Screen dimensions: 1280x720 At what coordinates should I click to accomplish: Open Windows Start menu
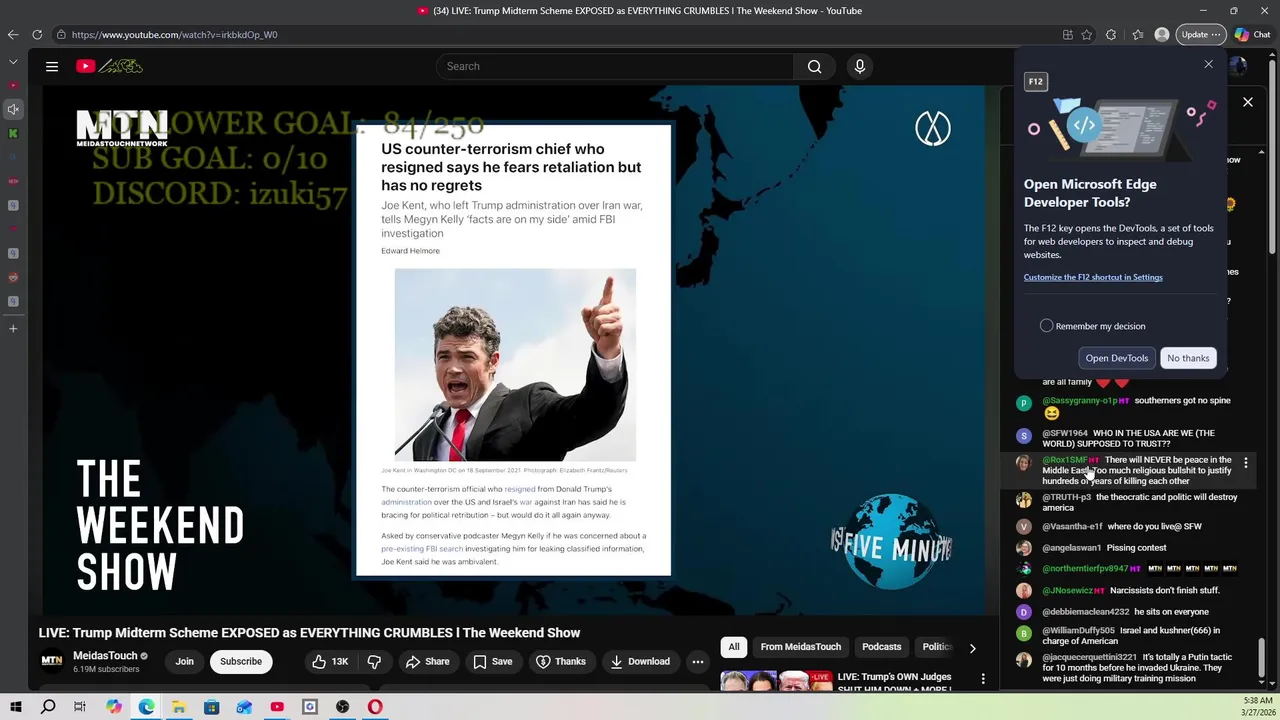(15, 707)
